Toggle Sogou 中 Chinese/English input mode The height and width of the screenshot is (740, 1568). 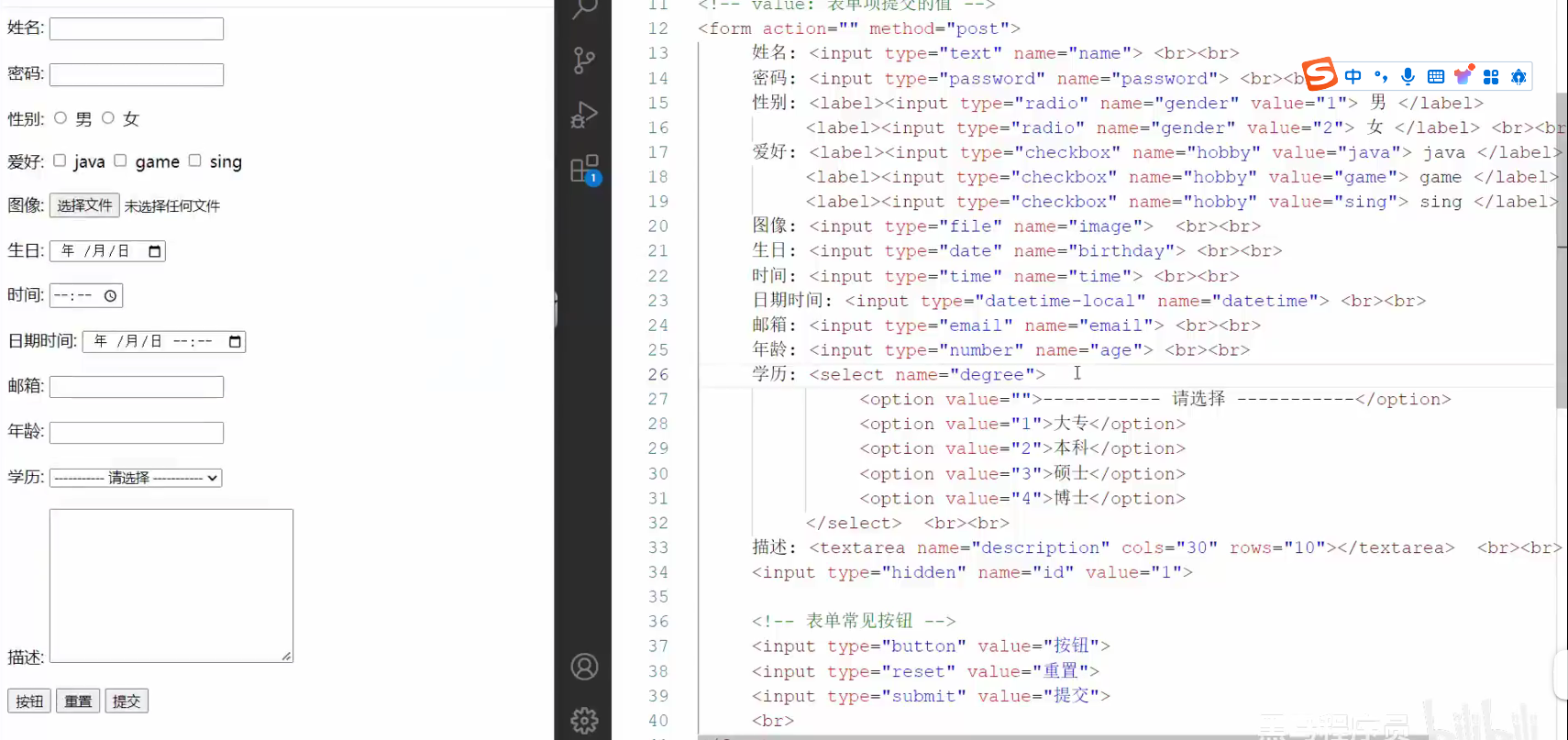coord(1353,76)
